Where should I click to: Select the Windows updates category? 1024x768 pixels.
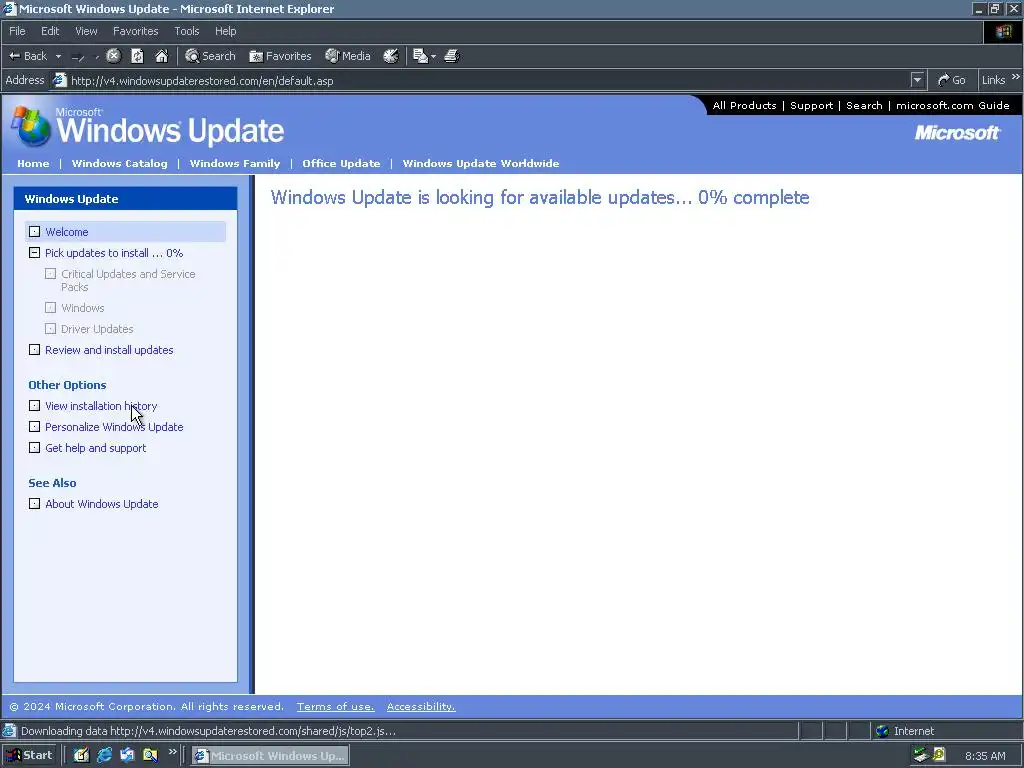pyautogui.click(x=83, y=308)
